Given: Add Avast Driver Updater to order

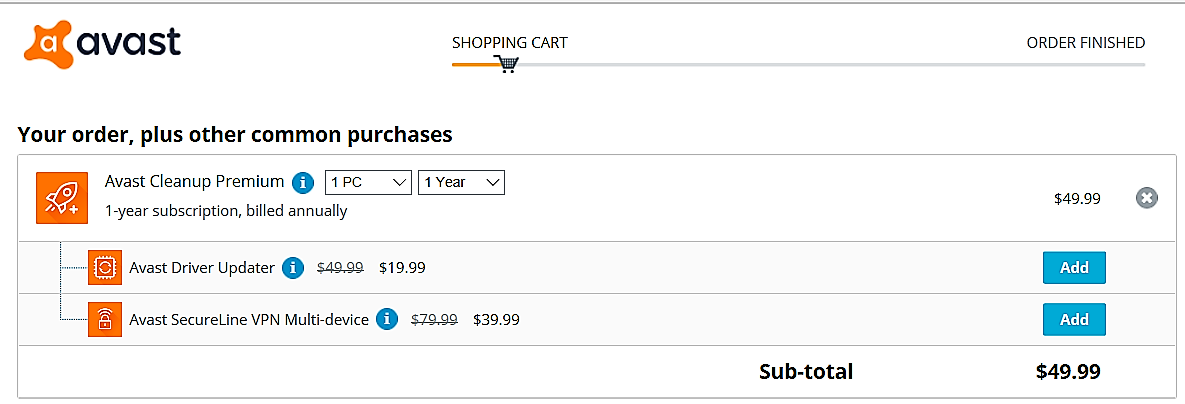Looking at the screenshot, I should coord(1074,267).
